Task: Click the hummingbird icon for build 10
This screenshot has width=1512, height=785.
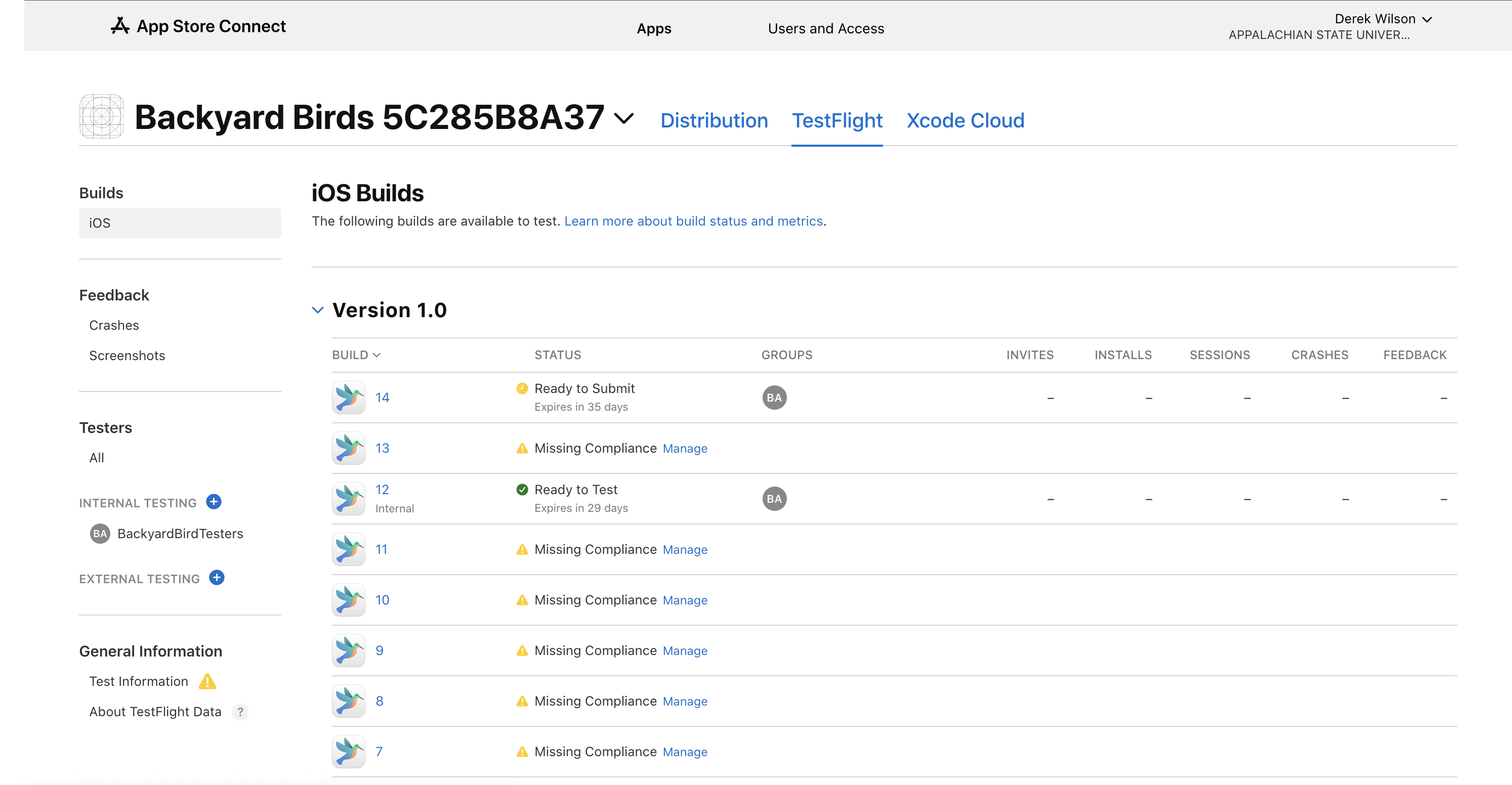Action: [348, 599]
